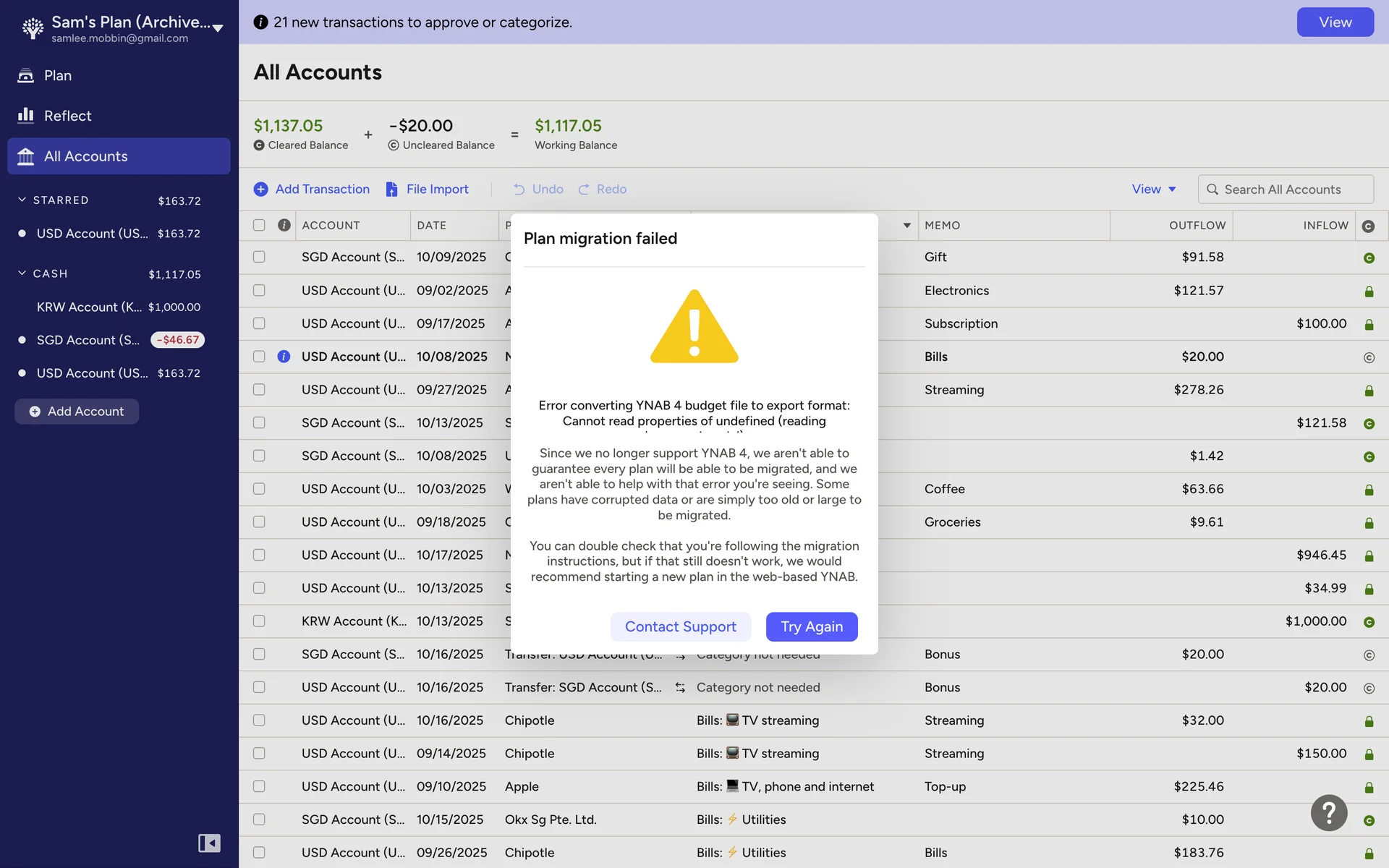Check the Apple Top-up transaction checkbox
Viewport: 1389px width, 868px height.
[x=259, y=786]
